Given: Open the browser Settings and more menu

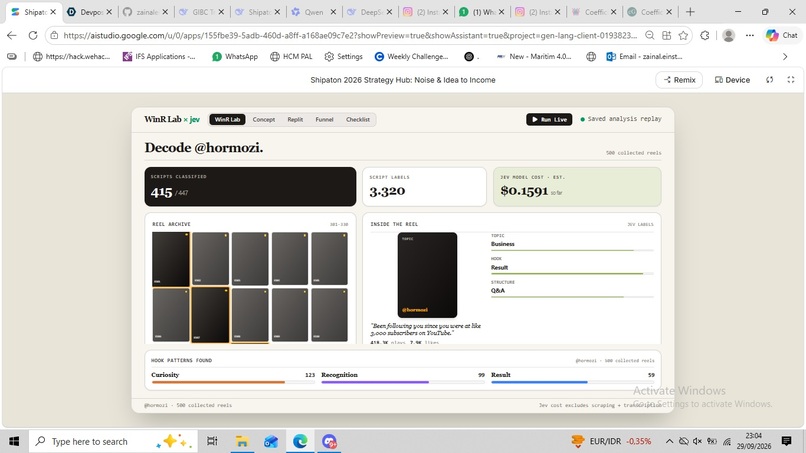Looking at the screenshot, I should pyautogui.click(x=750, y=35).
